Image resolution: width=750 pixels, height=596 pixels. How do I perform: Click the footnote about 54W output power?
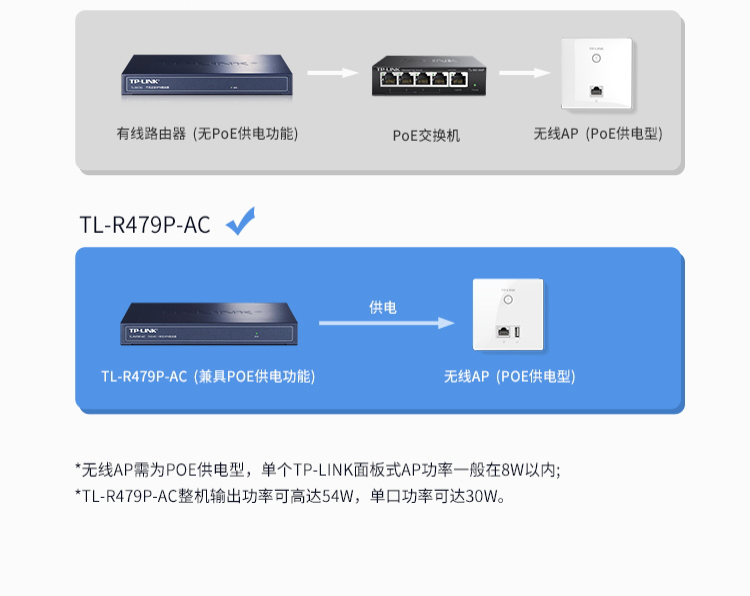tap(290, 496)
